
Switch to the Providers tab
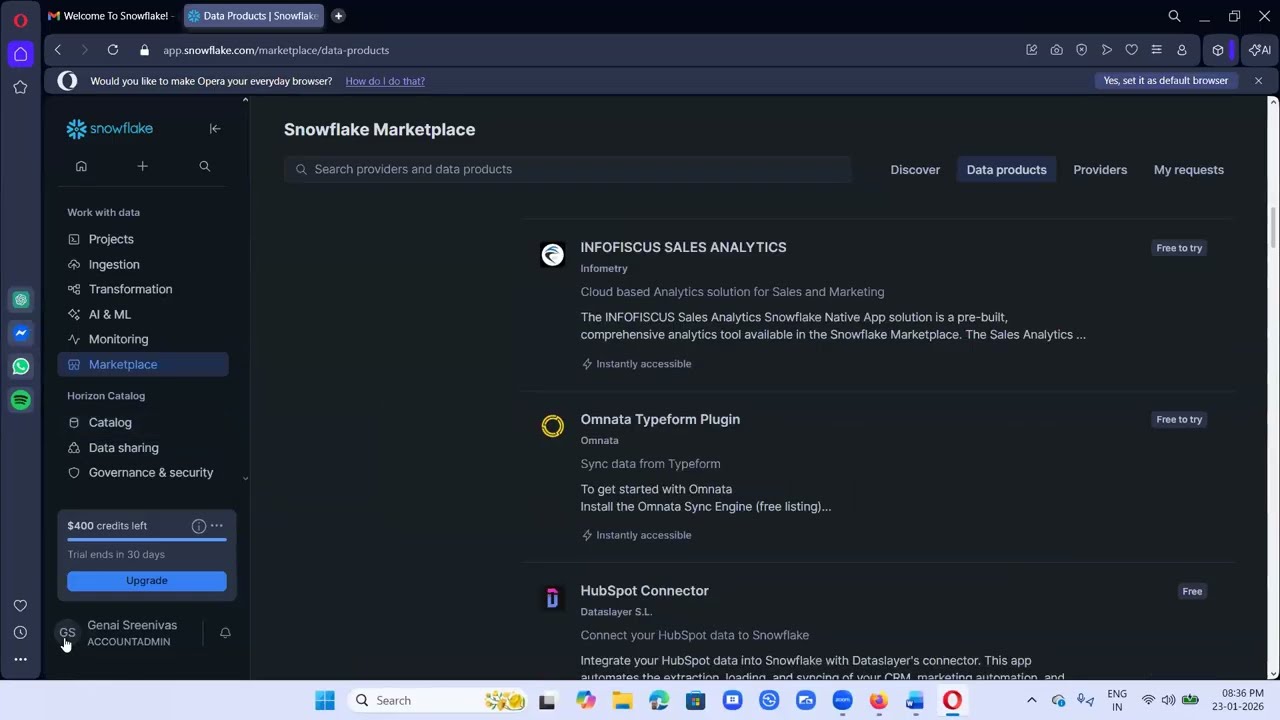pos(1100,170)
